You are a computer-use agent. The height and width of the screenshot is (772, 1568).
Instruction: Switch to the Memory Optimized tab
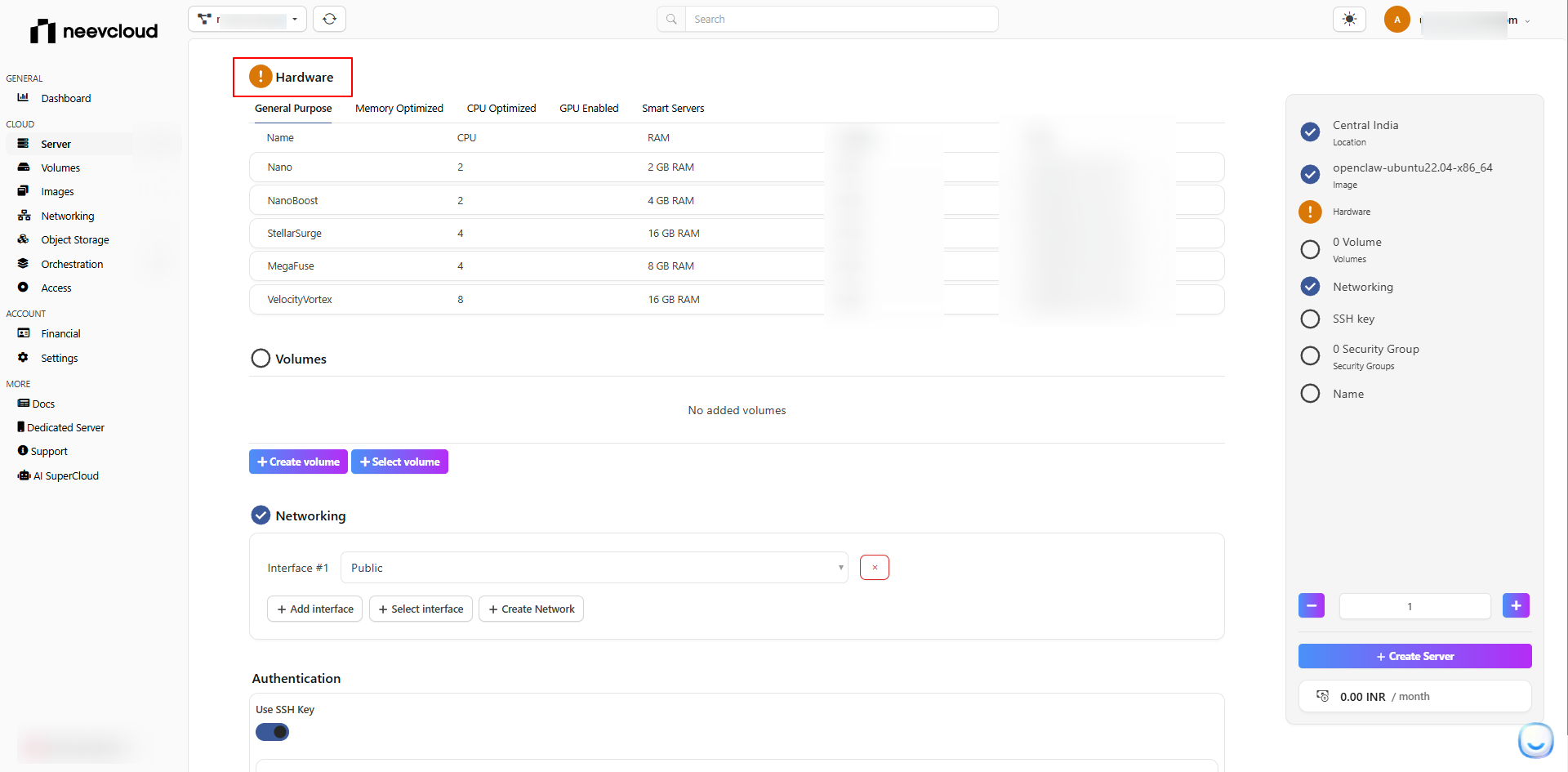[x=399, y=109]
